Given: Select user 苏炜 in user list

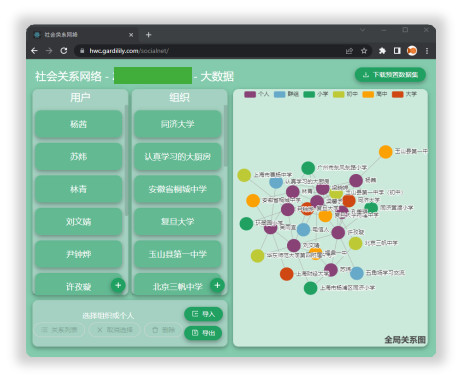Looking at the screenshot, I should pyautogui.click(x=78, y=157).
